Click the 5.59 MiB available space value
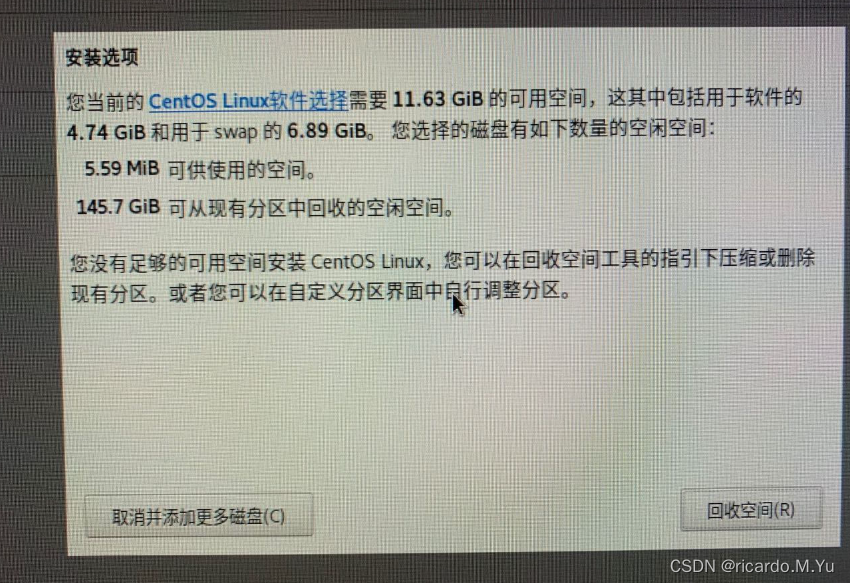The width and height of the screenshot is (850, 583). 121,169
